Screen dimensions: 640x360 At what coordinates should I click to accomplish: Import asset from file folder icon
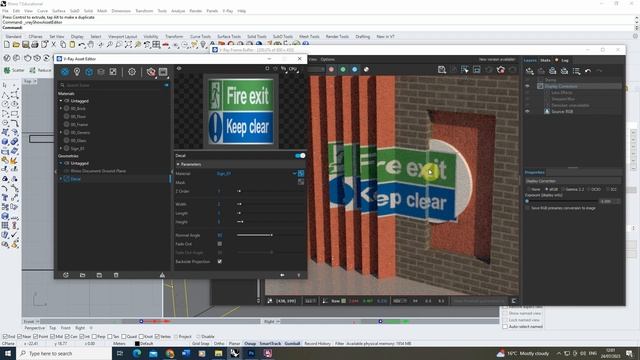click(82, 275)
